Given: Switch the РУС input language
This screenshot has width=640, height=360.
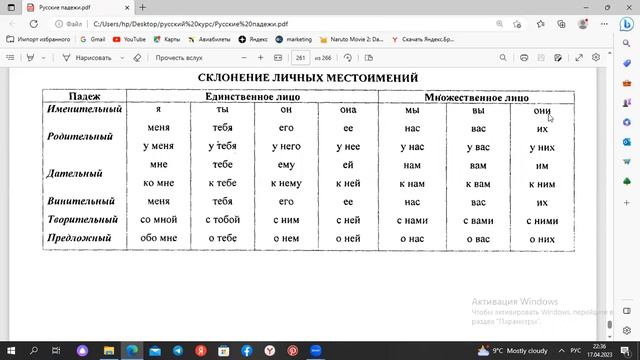Looking at the screenshot, I should pyautogui.click(x=576, y=351).
